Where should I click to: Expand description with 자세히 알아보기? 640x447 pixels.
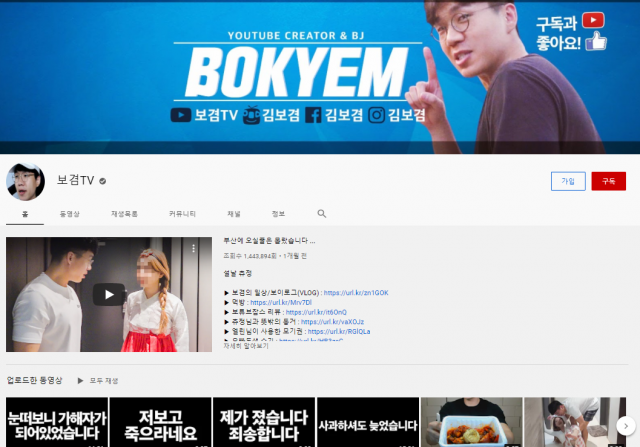[x=246, y=346]
